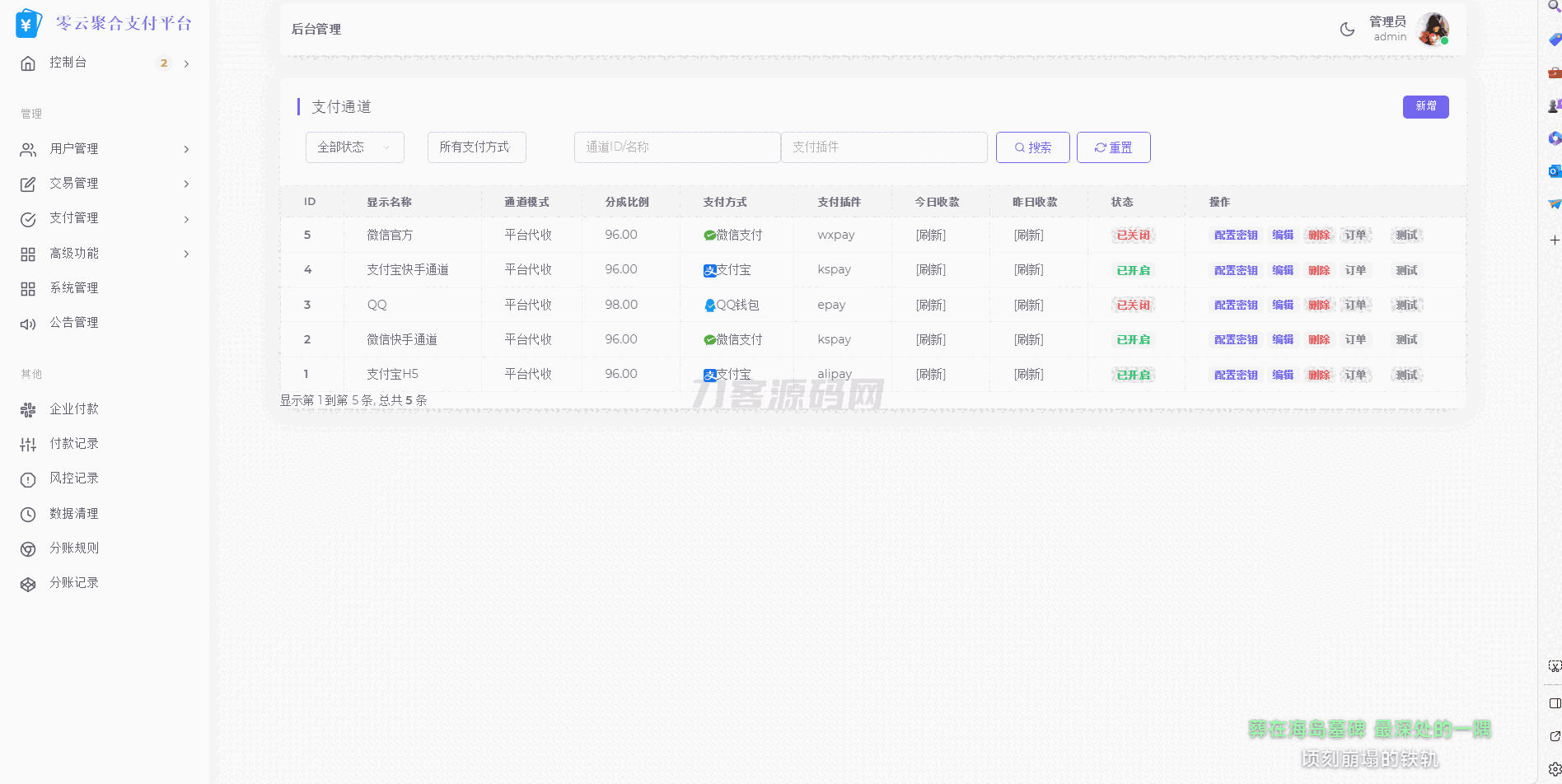Toggle 已开启 status for 支付宝快手通道
1562x784 pixels.
click(1133, 271)
